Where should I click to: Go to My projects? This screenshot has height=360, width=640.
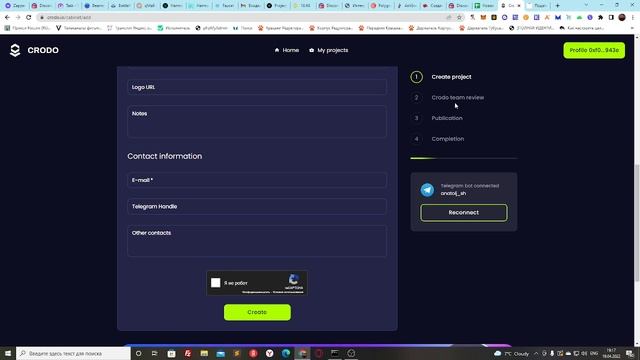(x=329, y=50)
